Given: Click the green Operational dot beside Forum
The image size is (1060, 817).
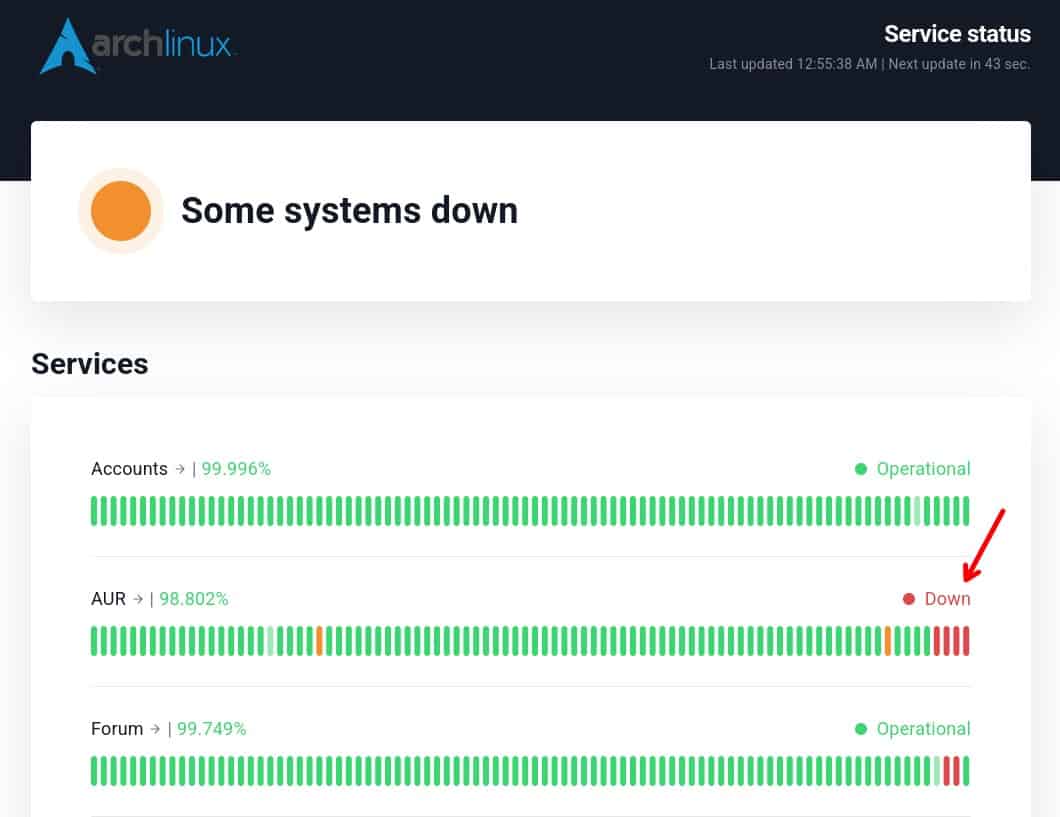Looking at the screenshot, I should click(859, 728).
